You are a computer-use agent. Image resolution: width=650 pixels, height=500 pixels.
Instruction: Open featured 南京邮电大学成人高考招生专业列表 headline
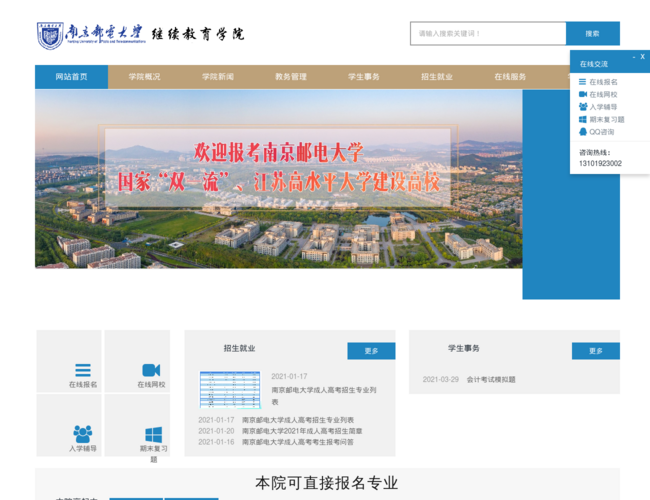tap(324, 396)
